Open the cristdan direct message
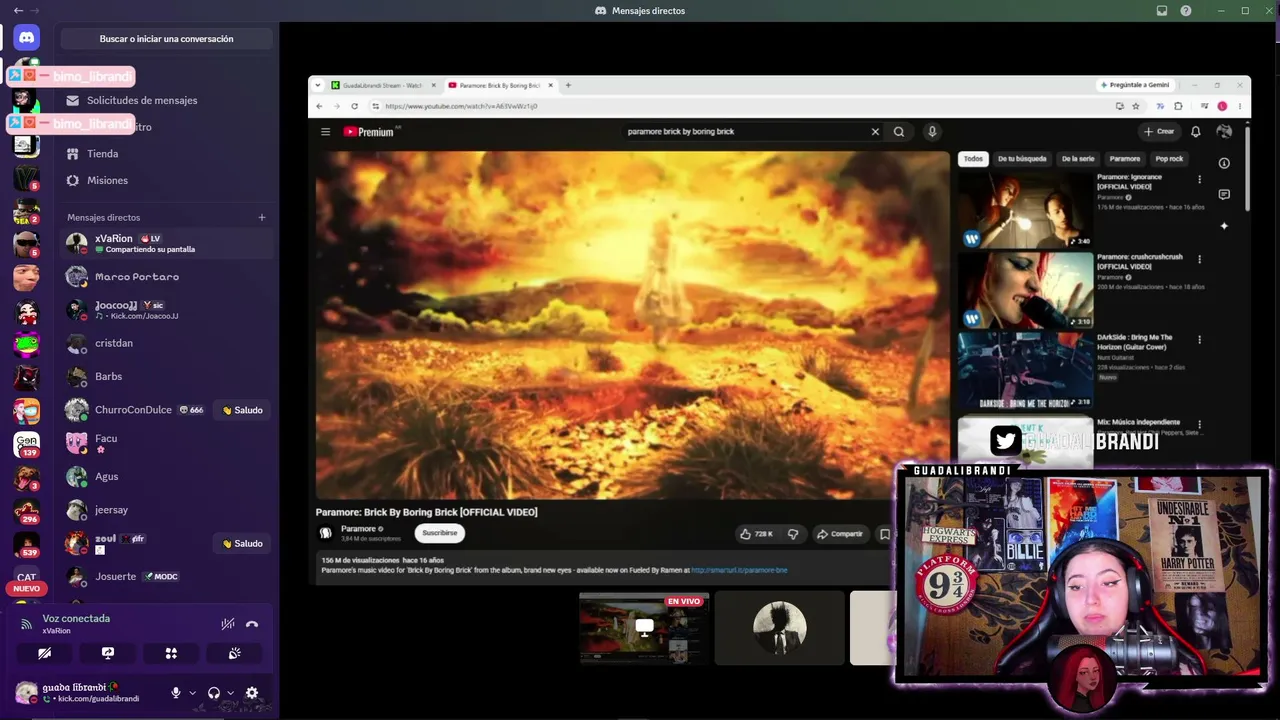 [166, 343]
